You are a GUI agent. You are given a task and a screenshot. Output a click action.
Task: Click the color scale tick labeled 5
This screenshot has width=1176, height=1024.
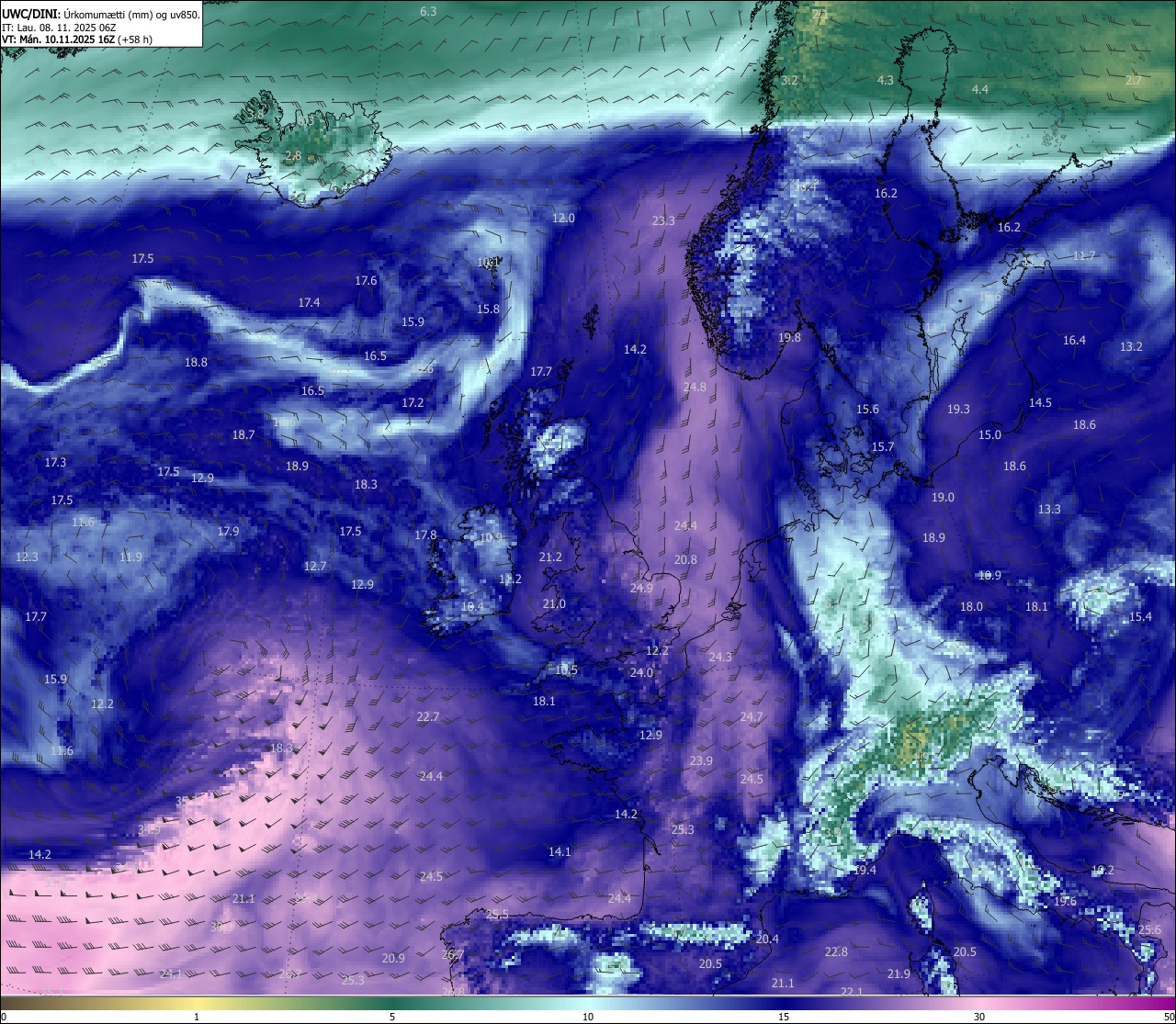(x=392, y=1017)
